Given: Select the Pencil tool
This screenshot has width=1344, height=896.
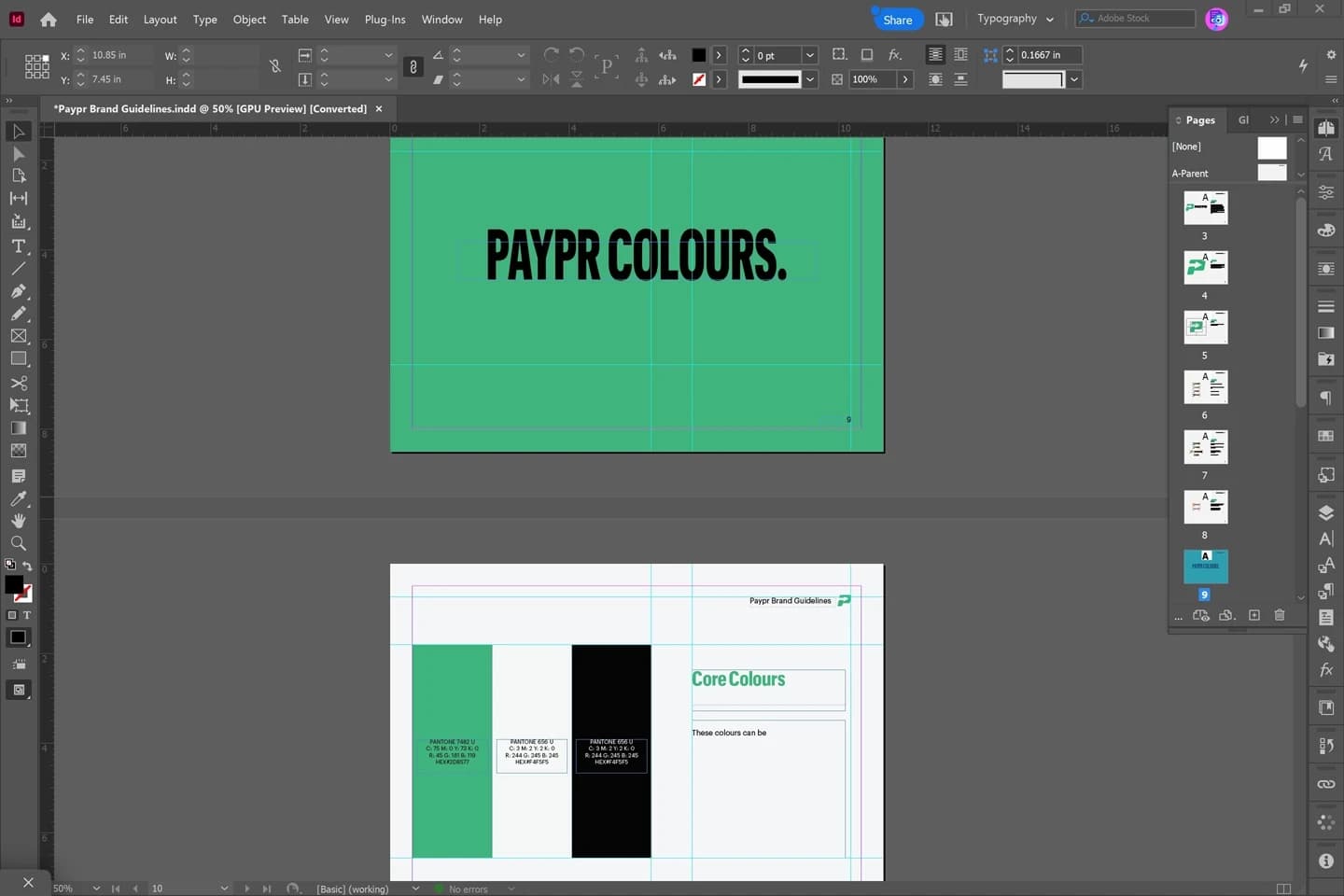Looking at the screenshot, I should (18, 314).
